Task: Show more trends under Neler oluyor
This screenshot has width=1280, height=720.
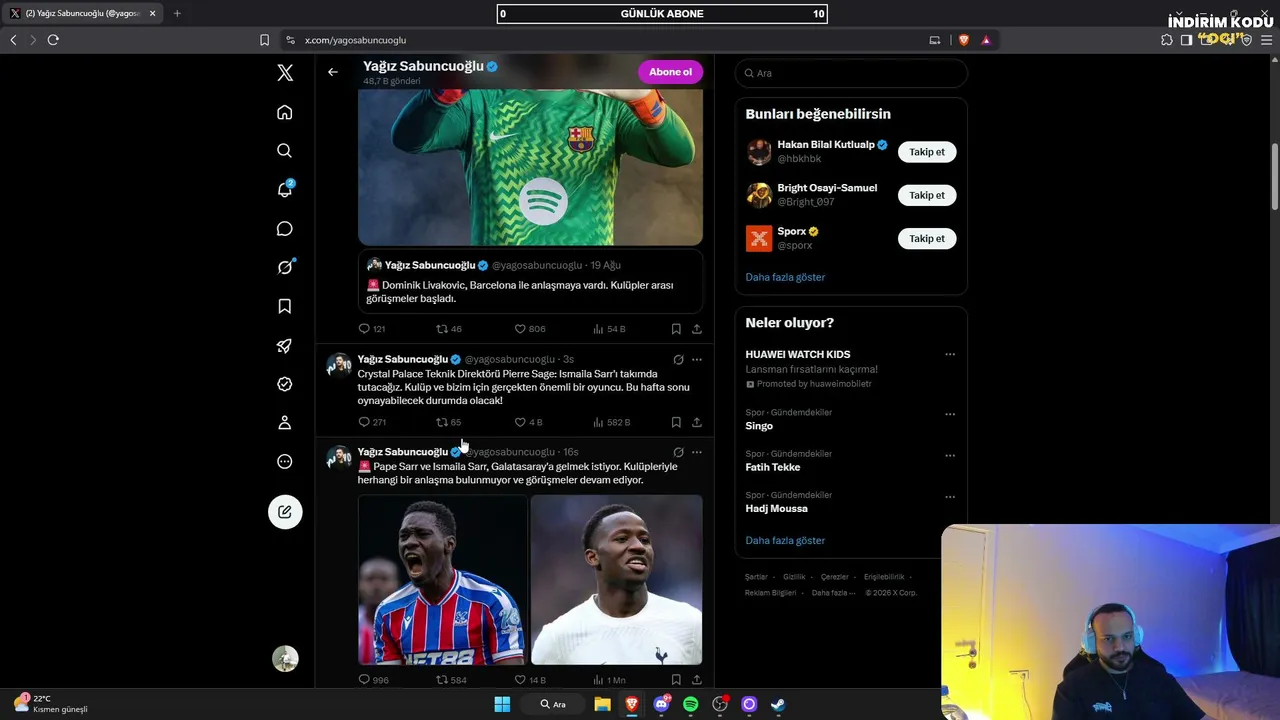Action: pyautogui.click(x=785, y=541)
